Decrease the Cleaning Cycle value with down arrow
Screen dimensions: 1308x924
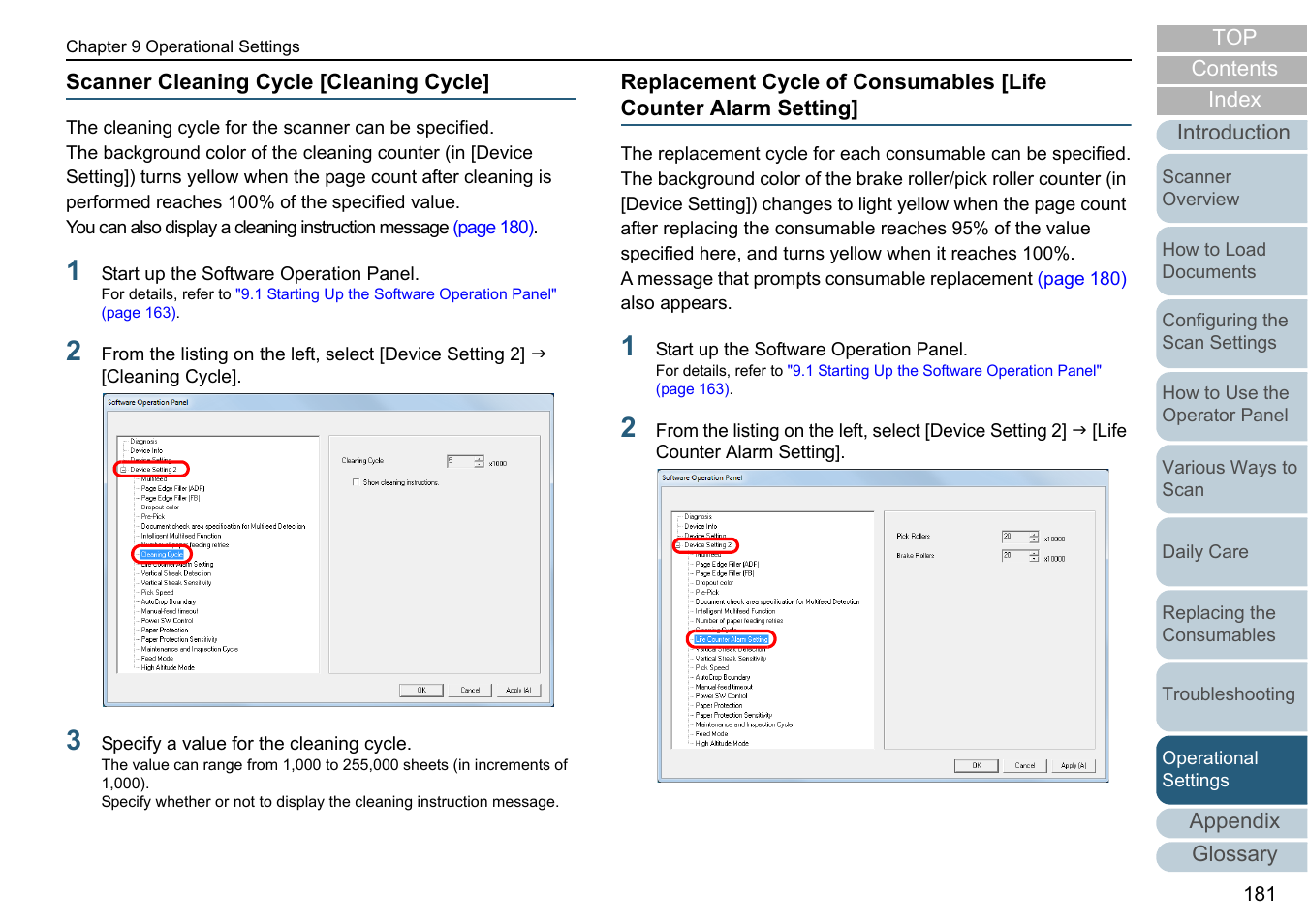[479, 466]
